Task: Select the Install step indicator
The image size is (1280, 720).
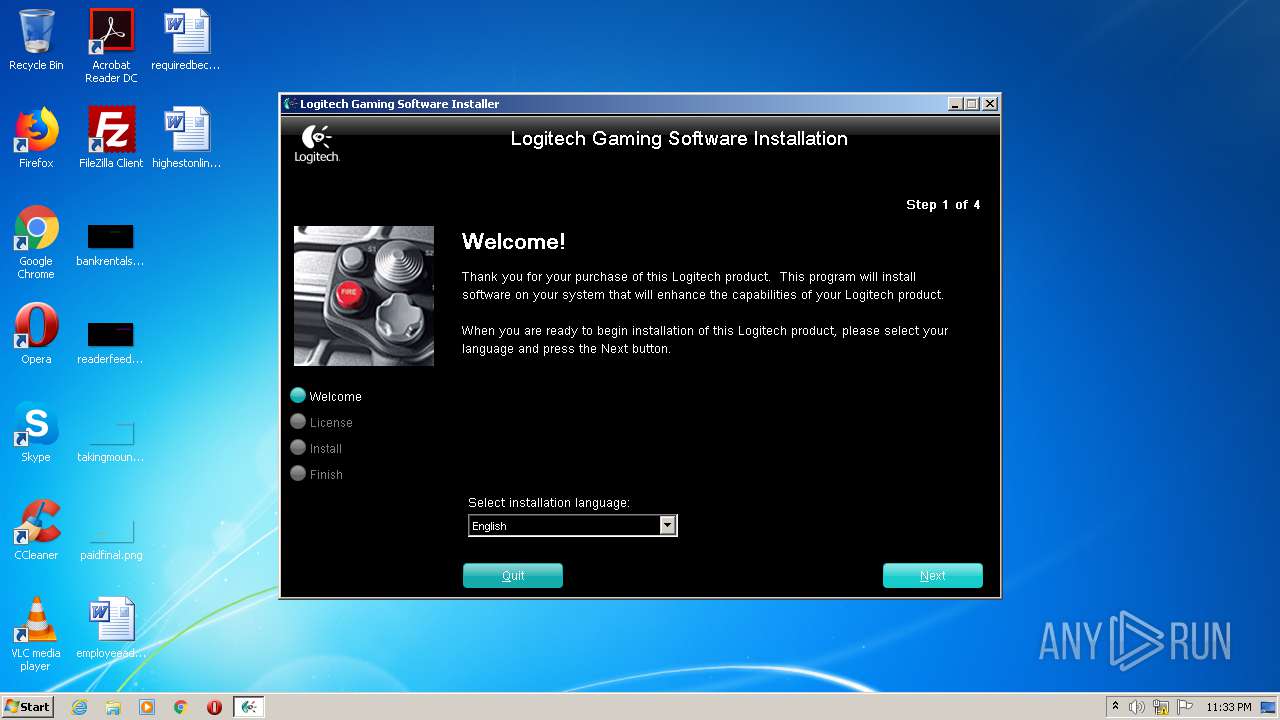Action: (x=316, y=448)
